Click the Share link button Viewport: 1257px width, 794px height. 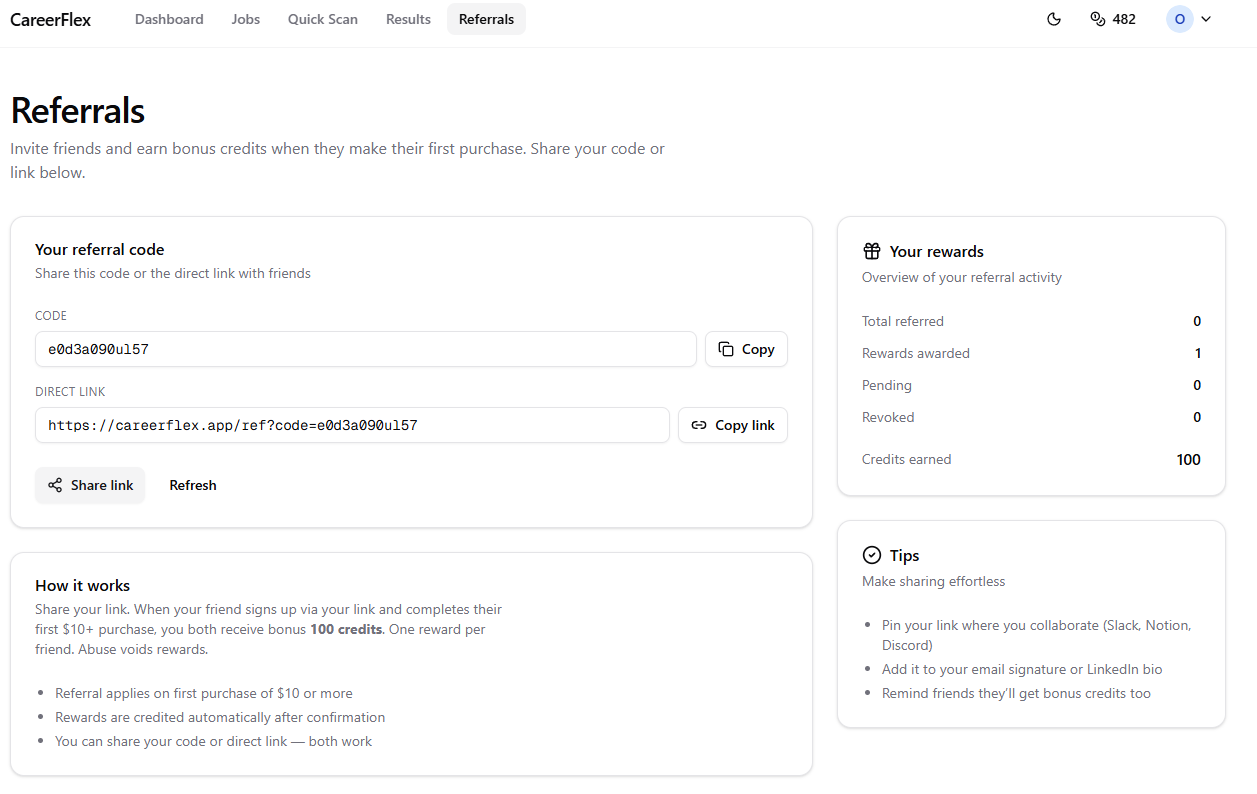click(x=90, y=485)
